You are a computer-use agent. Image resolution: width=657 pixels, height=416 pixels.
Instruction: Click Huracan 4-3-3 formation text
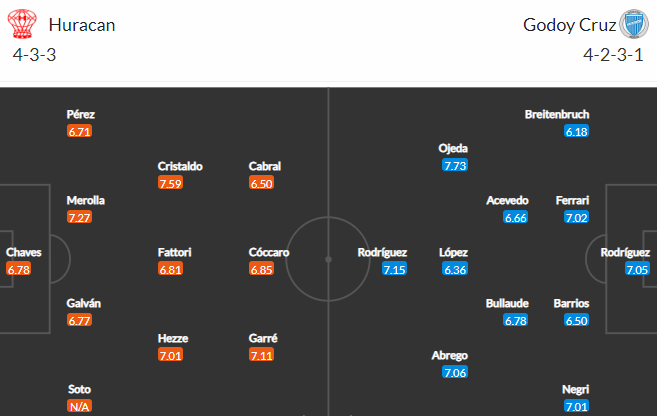[x=34, y=55]
